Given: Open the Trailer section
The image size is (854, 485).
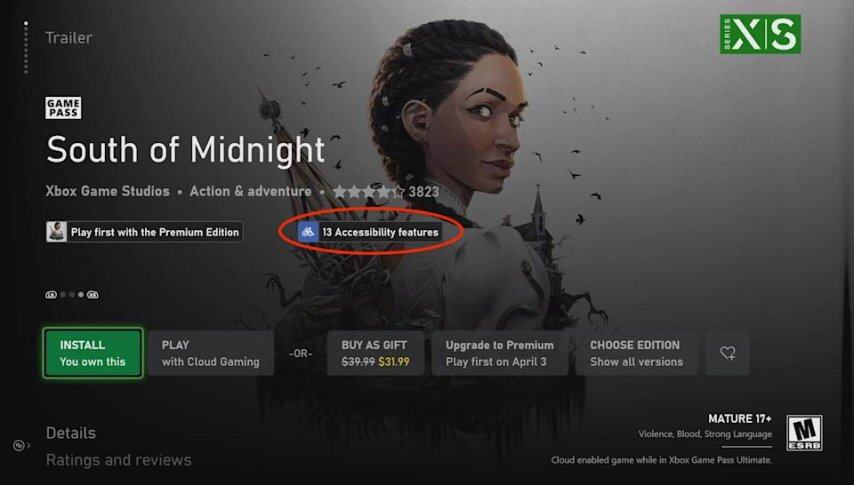Looking at the screenshot, I should click(x=69, y=38).
